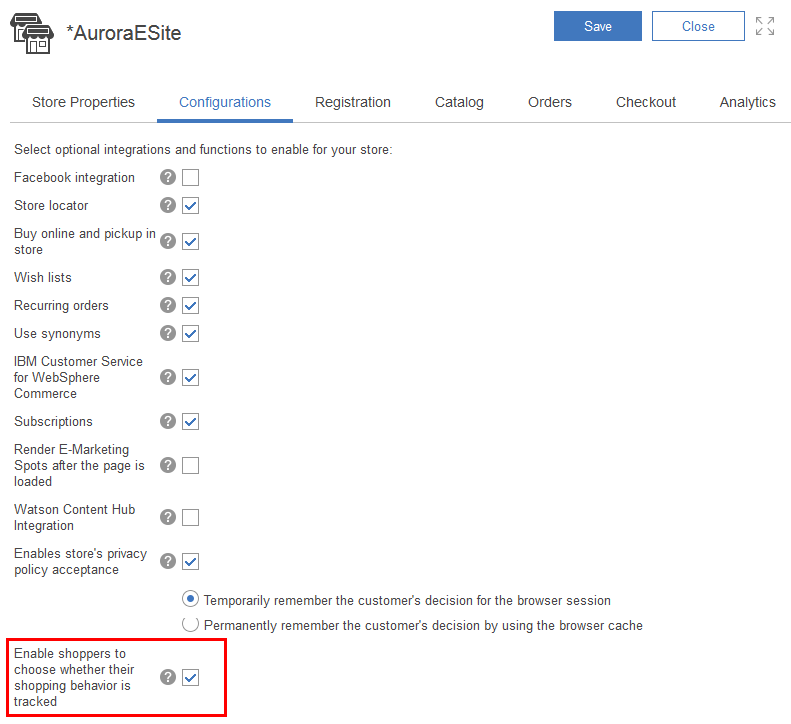Open help for Subscriptions

pos(168,421)
